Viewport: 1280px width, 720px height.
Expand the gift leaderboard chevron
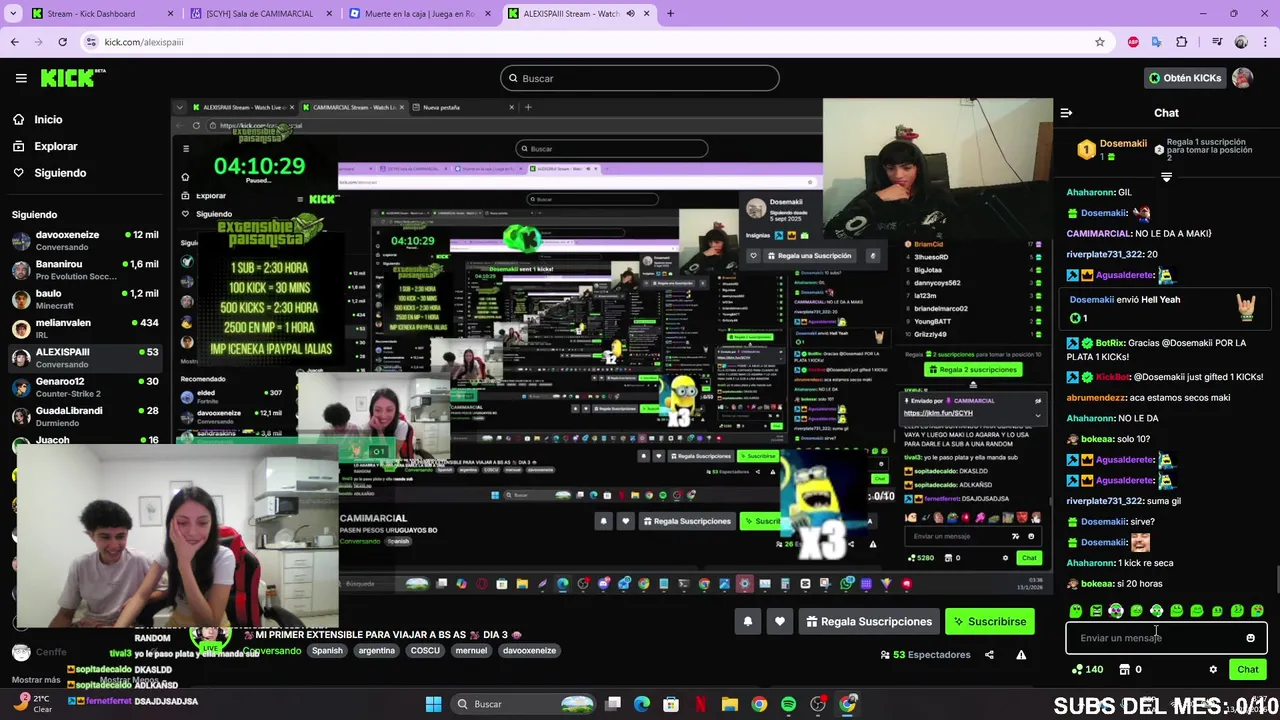[1166, 177]
